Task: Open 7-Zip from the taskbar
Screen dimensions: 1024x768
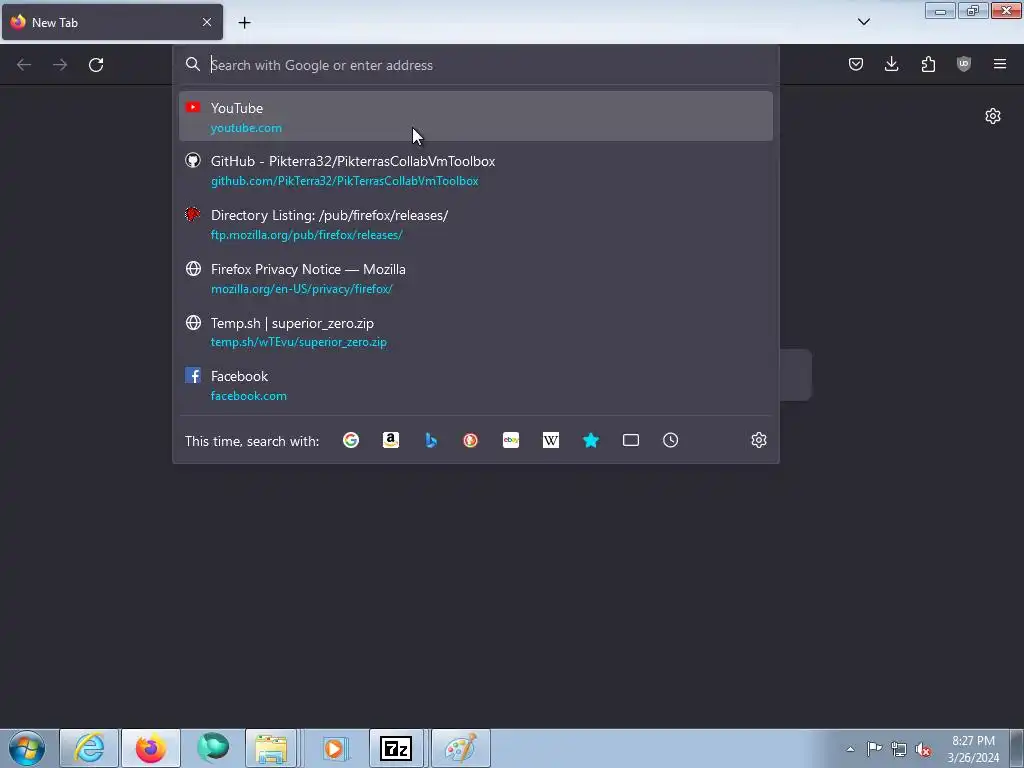Action: coord(396,748)
